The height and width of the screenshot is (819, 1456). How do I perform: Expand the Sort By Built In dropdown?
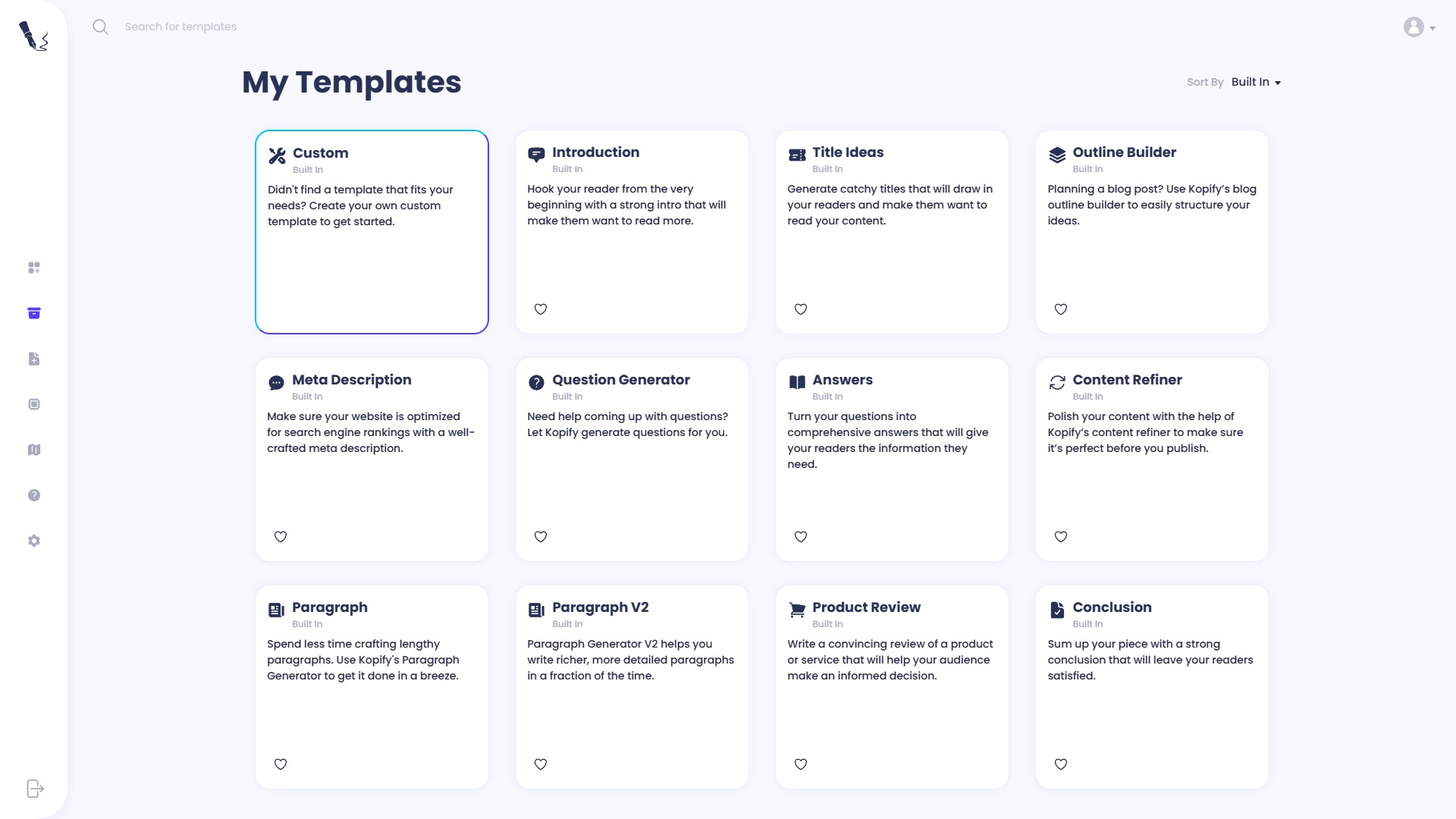click(1256, 82)
